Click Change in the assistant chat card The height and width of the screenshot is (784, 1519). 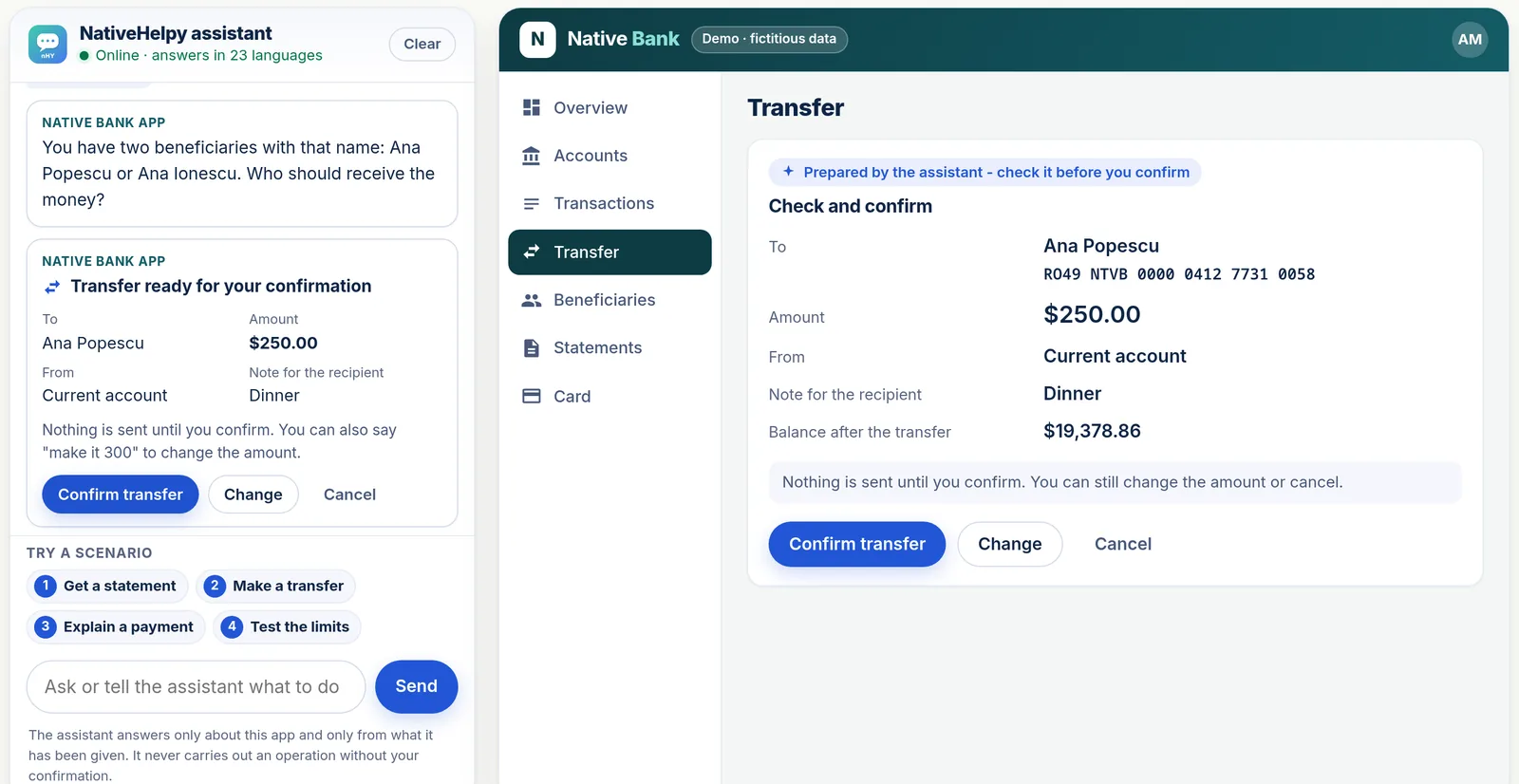[x=253, y=495]
